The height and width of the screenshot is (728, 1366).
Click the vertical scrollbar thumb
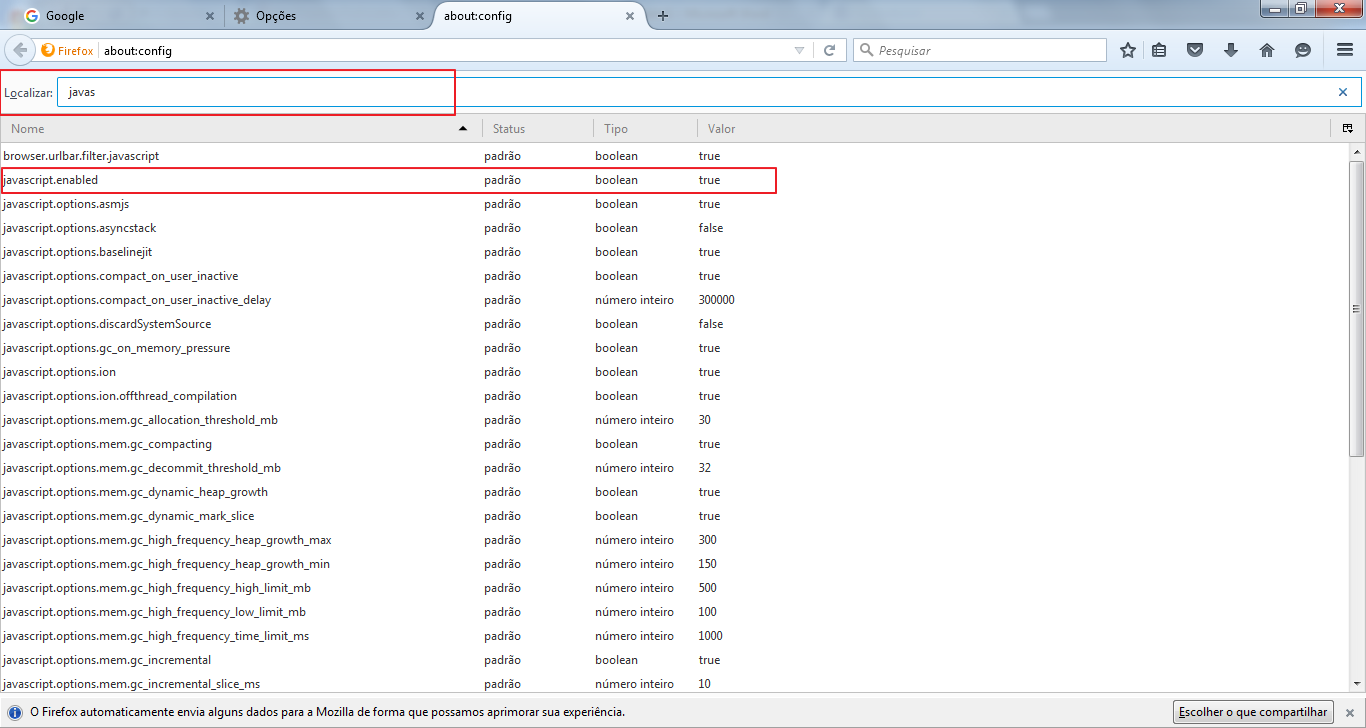pos(1357,307)
